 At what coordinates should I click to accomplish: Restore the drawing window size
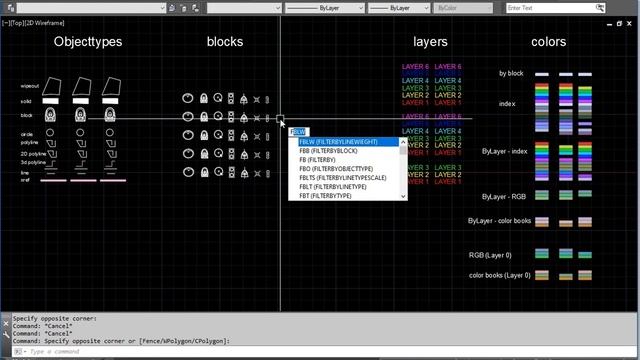(x=619, y=24)
